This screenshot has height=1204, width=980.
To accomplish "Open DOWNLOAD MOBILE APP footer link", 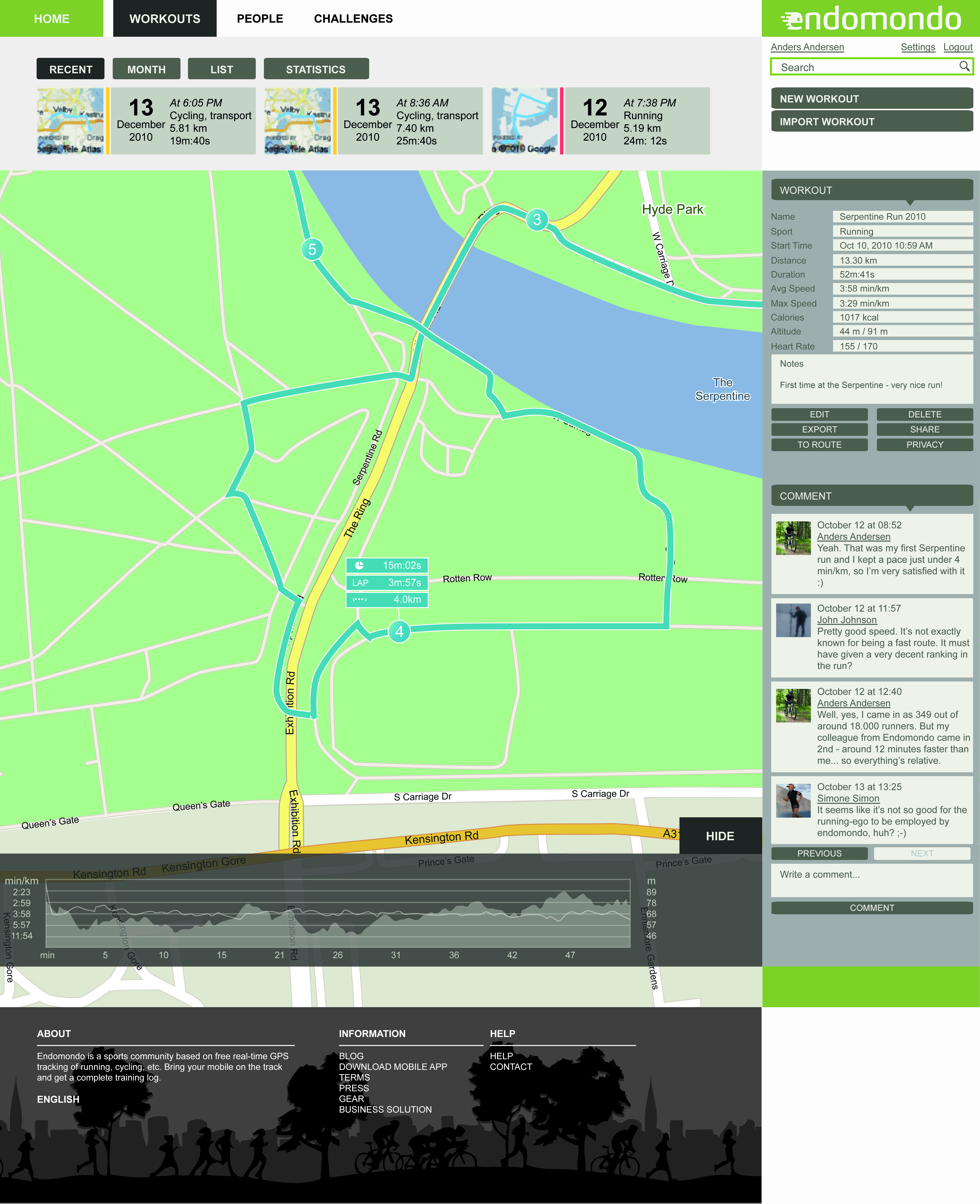I will [393, 1067].
